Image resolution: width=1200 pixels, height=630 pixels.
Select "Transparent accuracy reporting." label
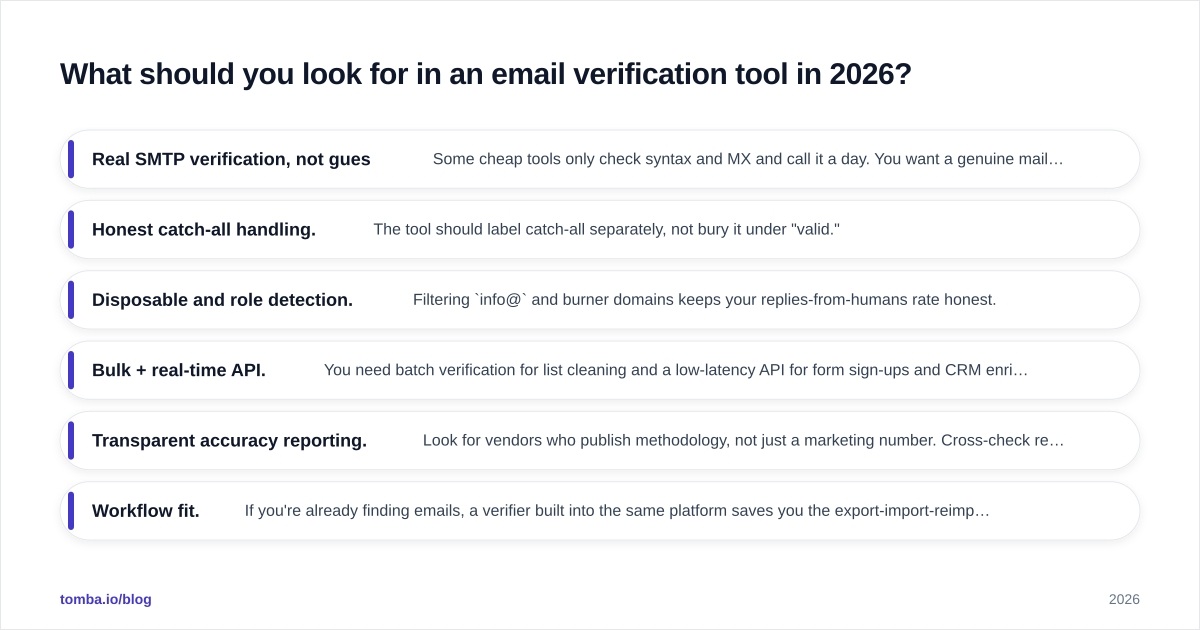click(229, 440)
